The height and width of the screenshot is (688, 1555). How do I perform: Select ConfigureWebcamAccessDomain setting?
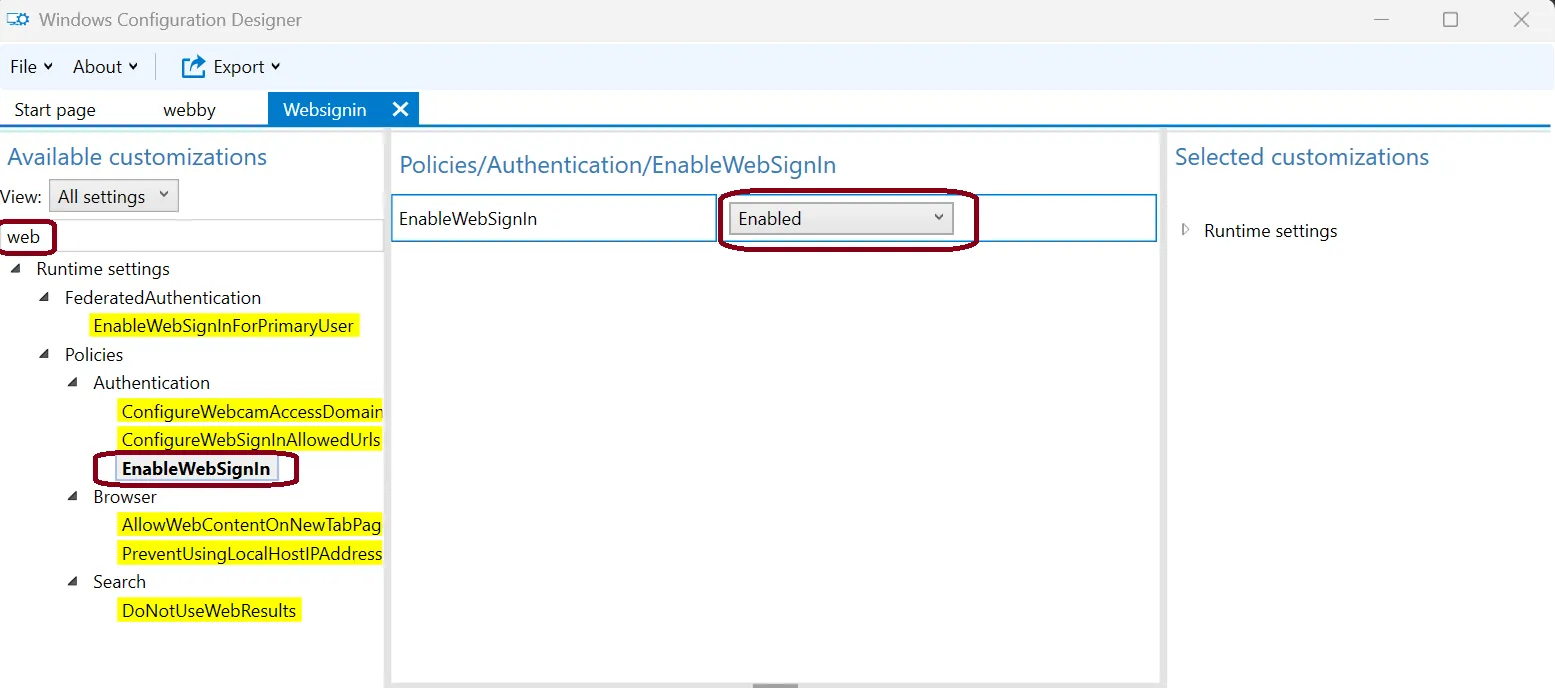pyautogui.click(x=250, y=411)
